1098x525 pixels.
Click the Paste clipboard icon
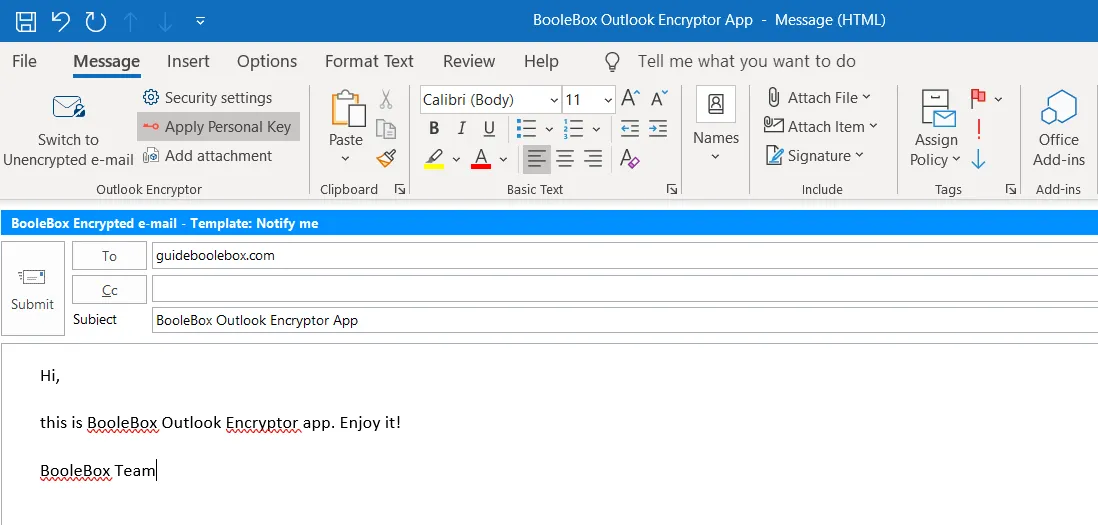[x=348, y=110]
